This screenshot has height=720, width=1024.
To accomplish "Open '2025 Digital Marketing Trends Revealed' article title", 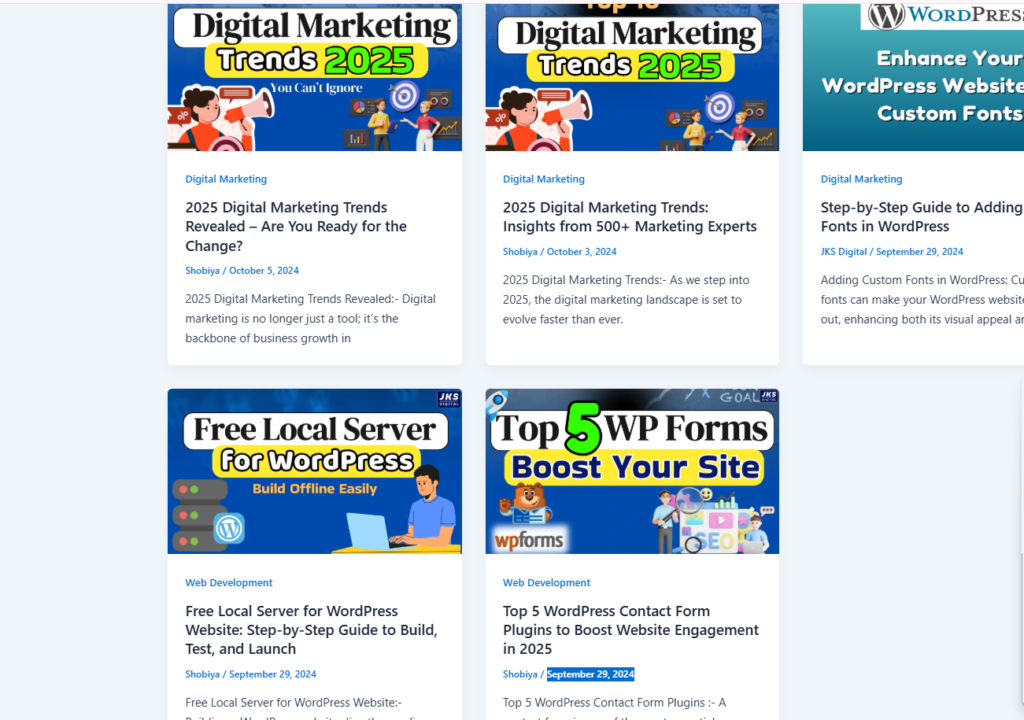I will pos(295,226).
